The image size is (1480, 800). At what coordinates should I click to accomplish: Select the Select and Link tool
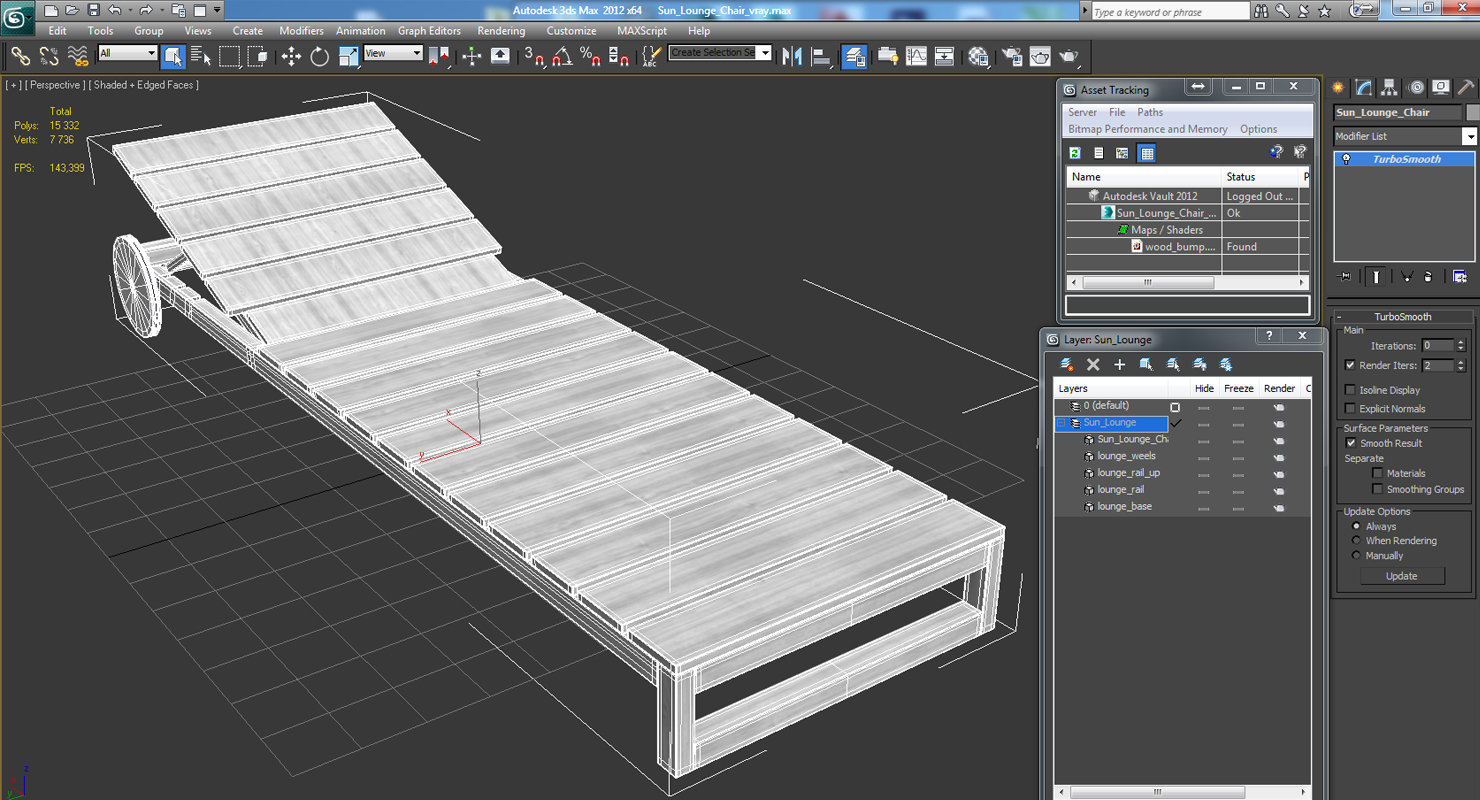(20, 56)
